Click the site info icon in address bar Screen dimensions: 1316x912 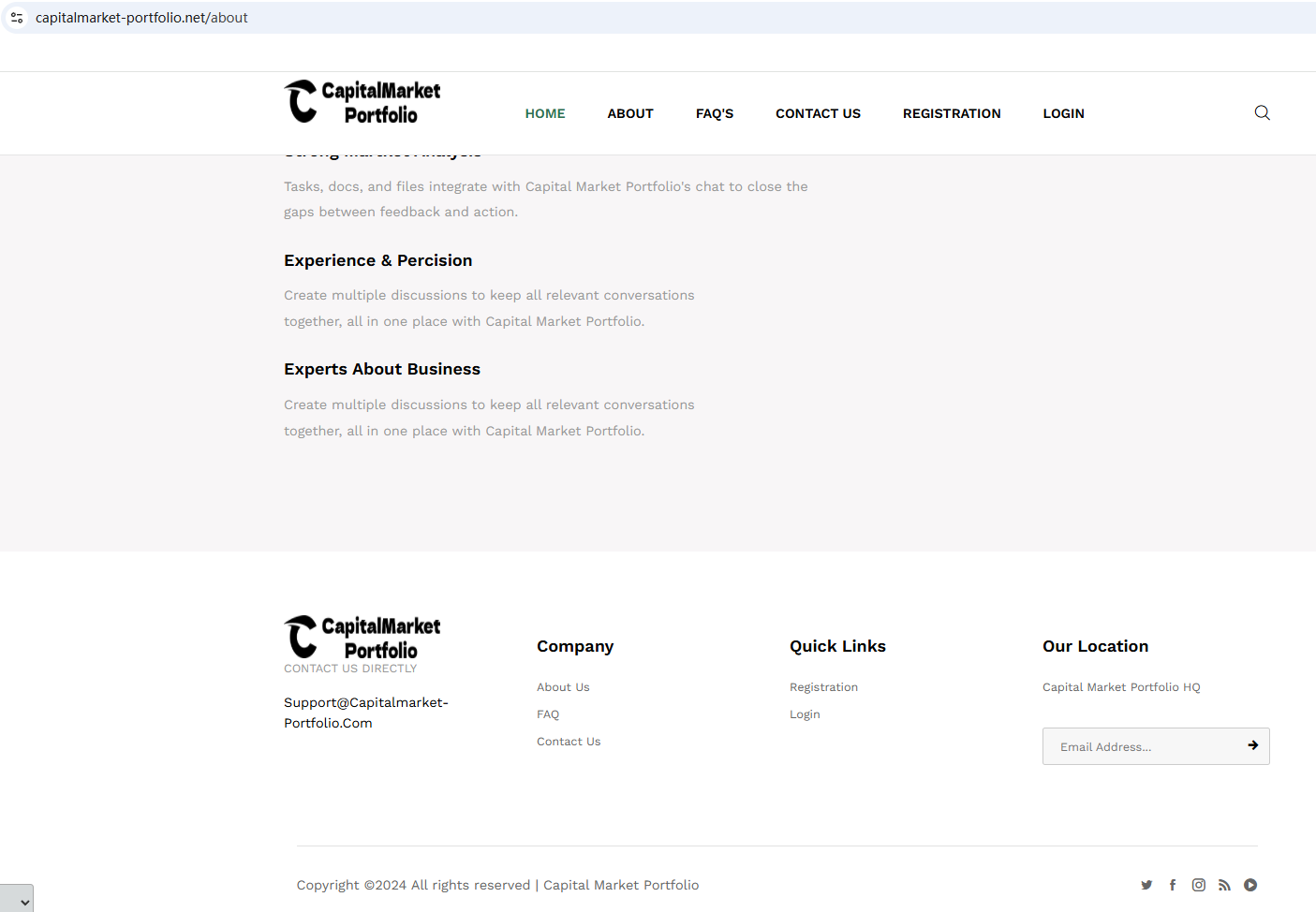click(17, 18)
